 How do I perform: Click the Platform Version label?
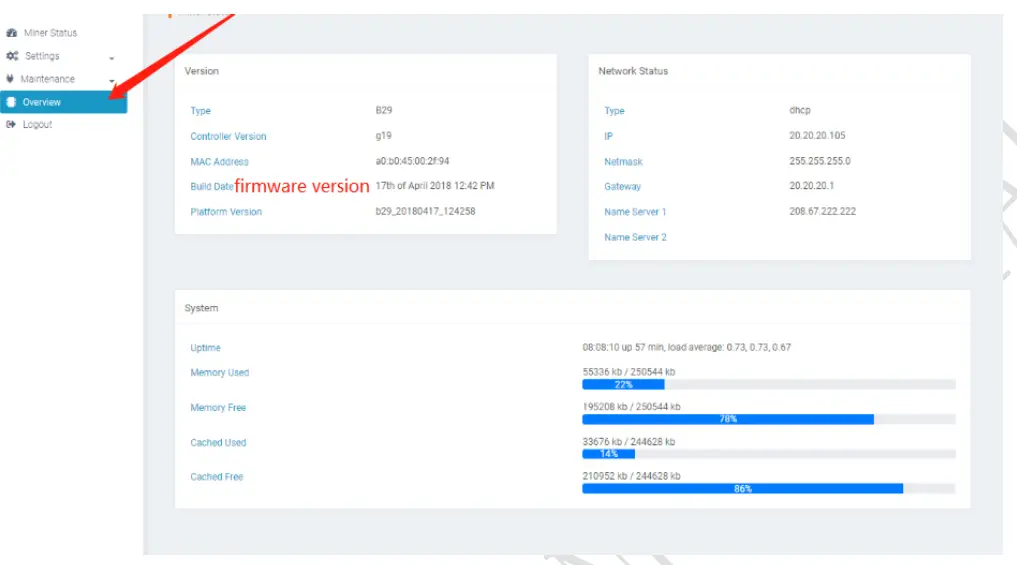[226, 211]
